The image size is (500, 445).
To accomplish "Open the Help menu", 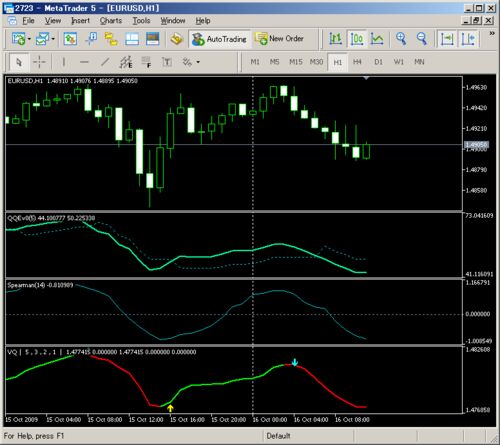I will (203, 21).
